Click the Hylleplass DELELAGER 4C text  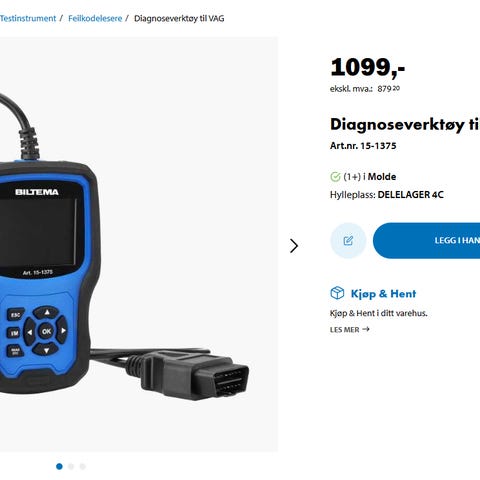[387, 195]
